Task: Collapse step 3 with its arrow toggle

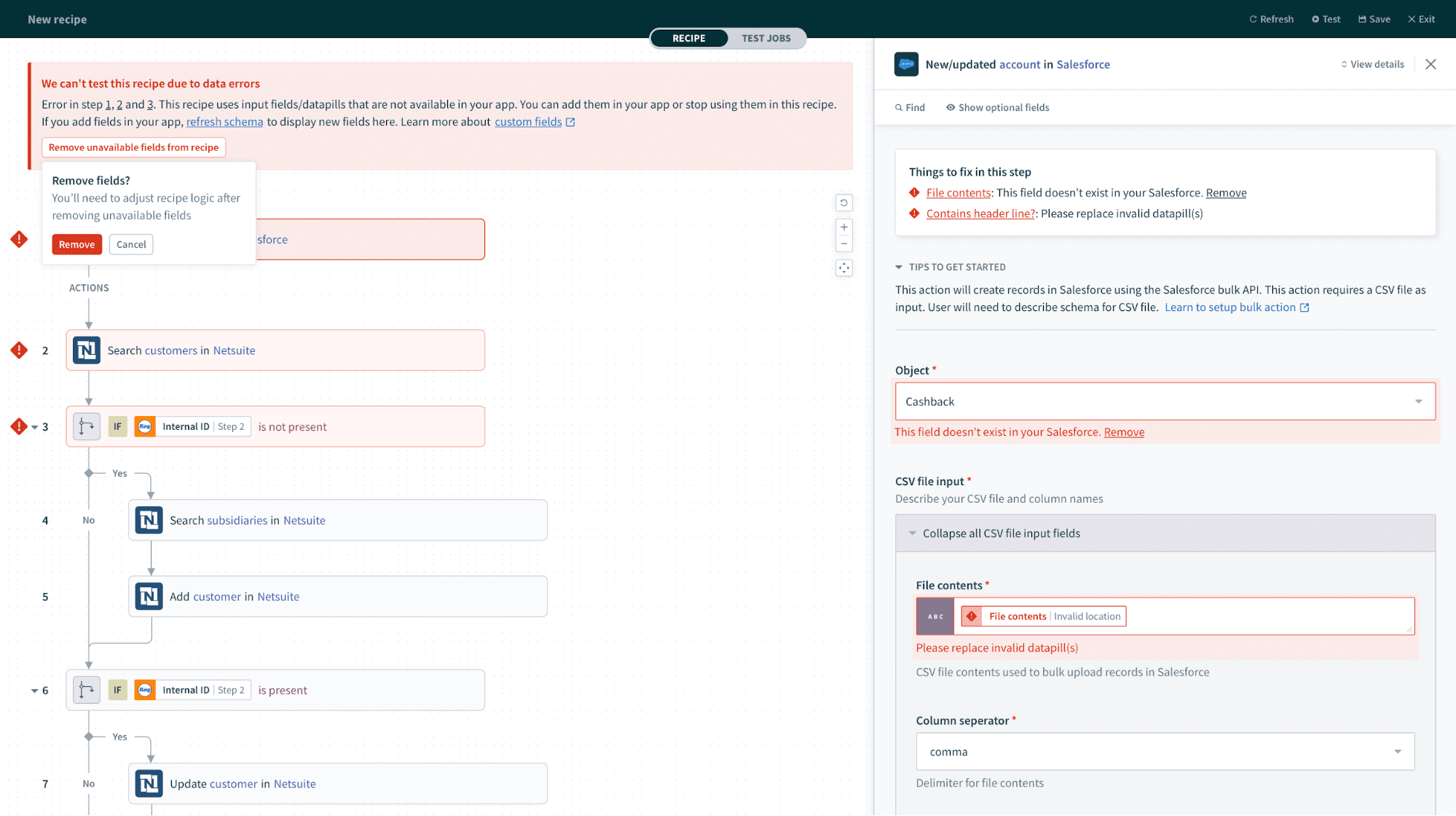Action: tap(34, 428)
